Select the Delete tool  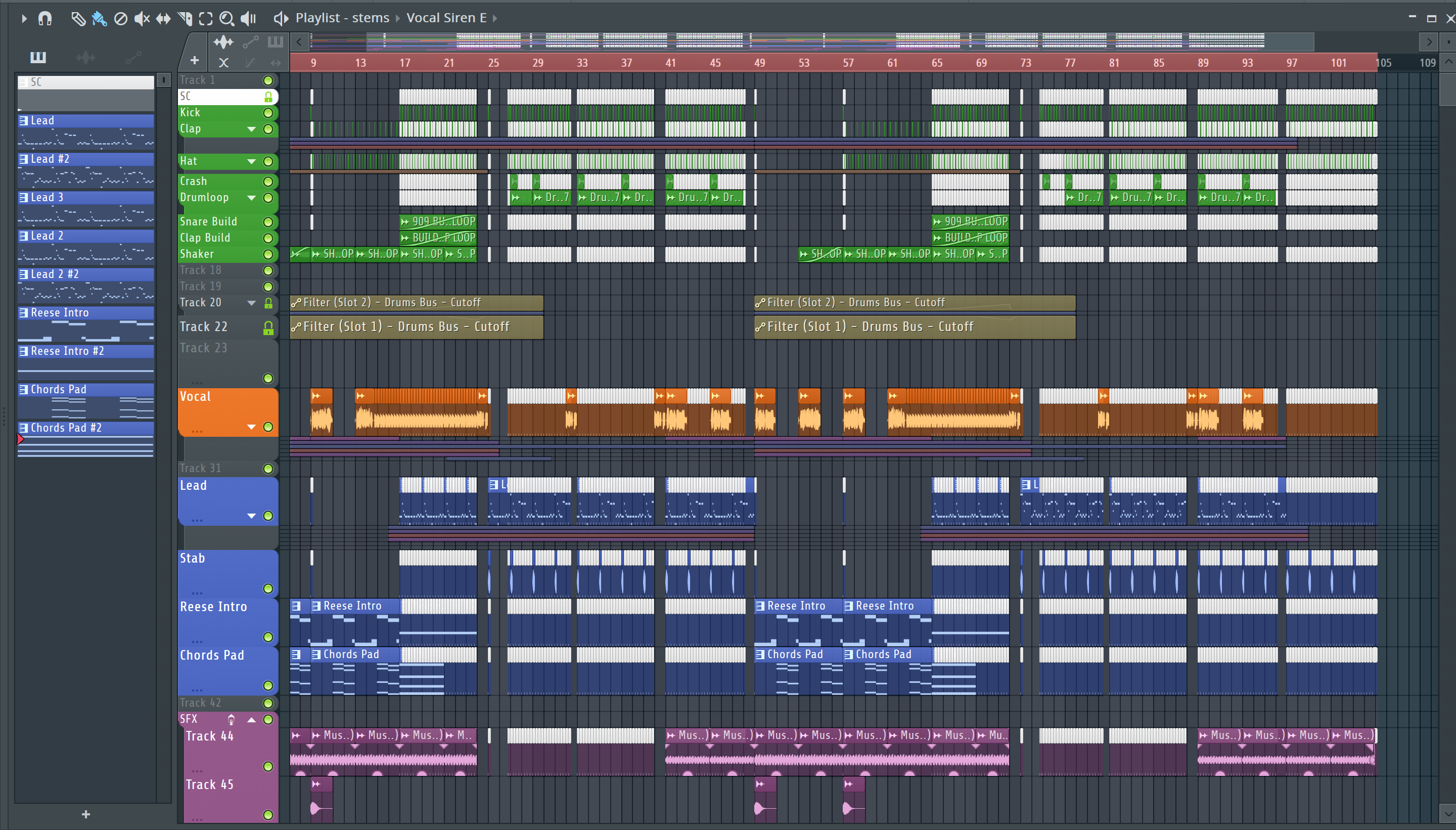121,19
